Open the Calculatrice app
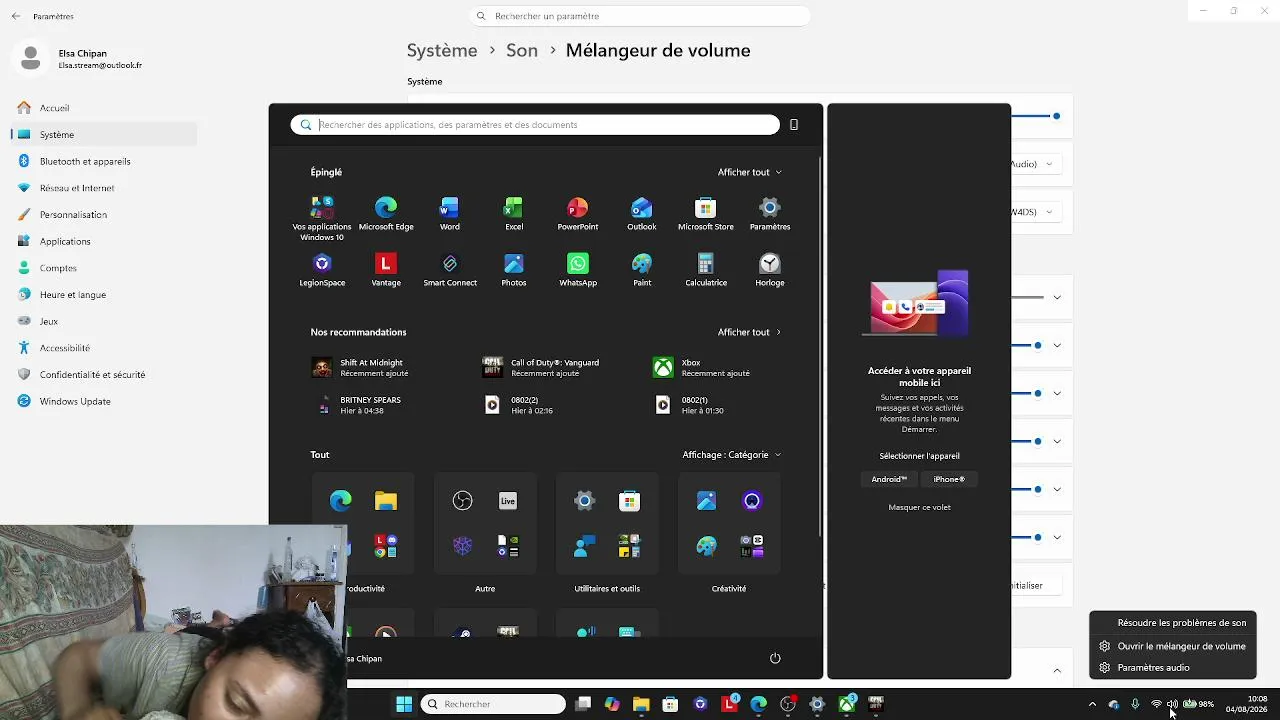The width and height of the screenshot is (1280, 720). click(706, 270)
